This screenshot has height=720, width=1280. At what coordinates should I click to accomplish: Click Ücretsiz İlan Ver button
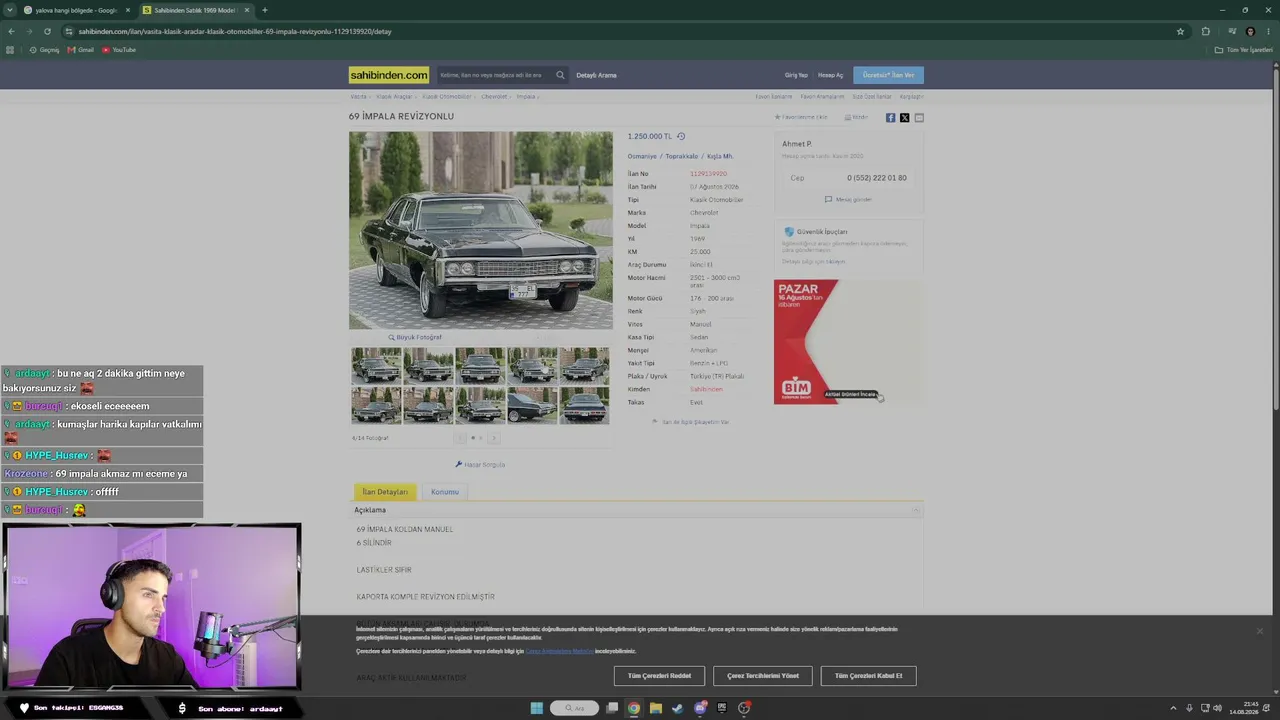[888, 75]
